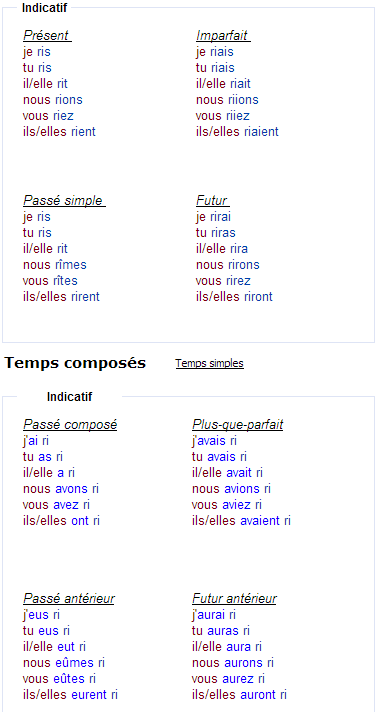
Task: Click the first Indicatif group label
Action: click(45, 8)
